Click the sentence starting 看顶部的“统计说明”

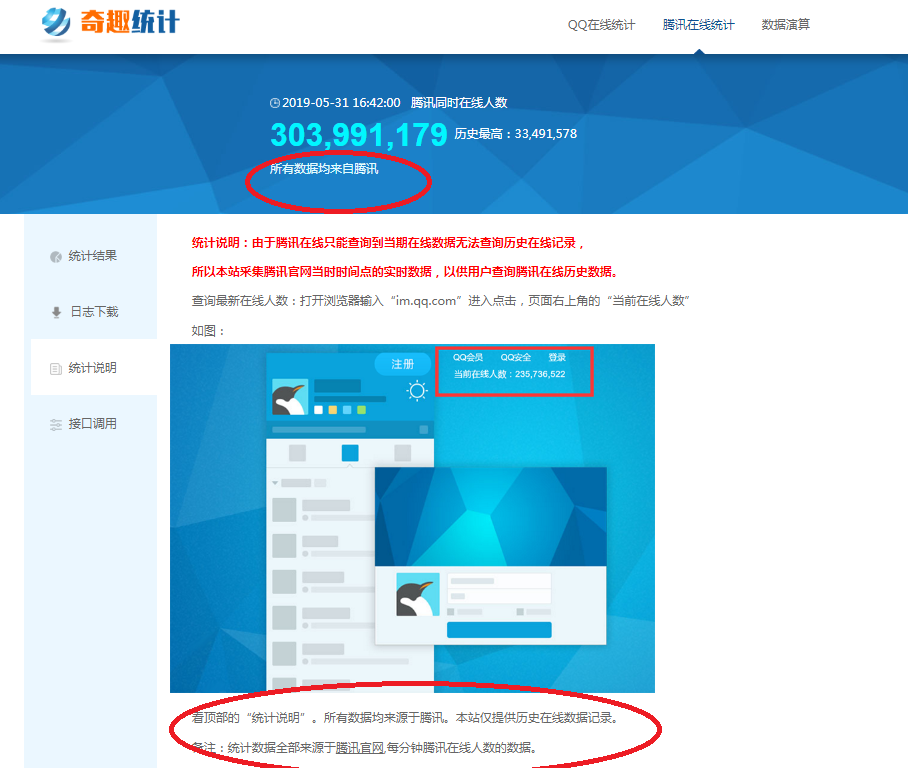tap(405, 718)
